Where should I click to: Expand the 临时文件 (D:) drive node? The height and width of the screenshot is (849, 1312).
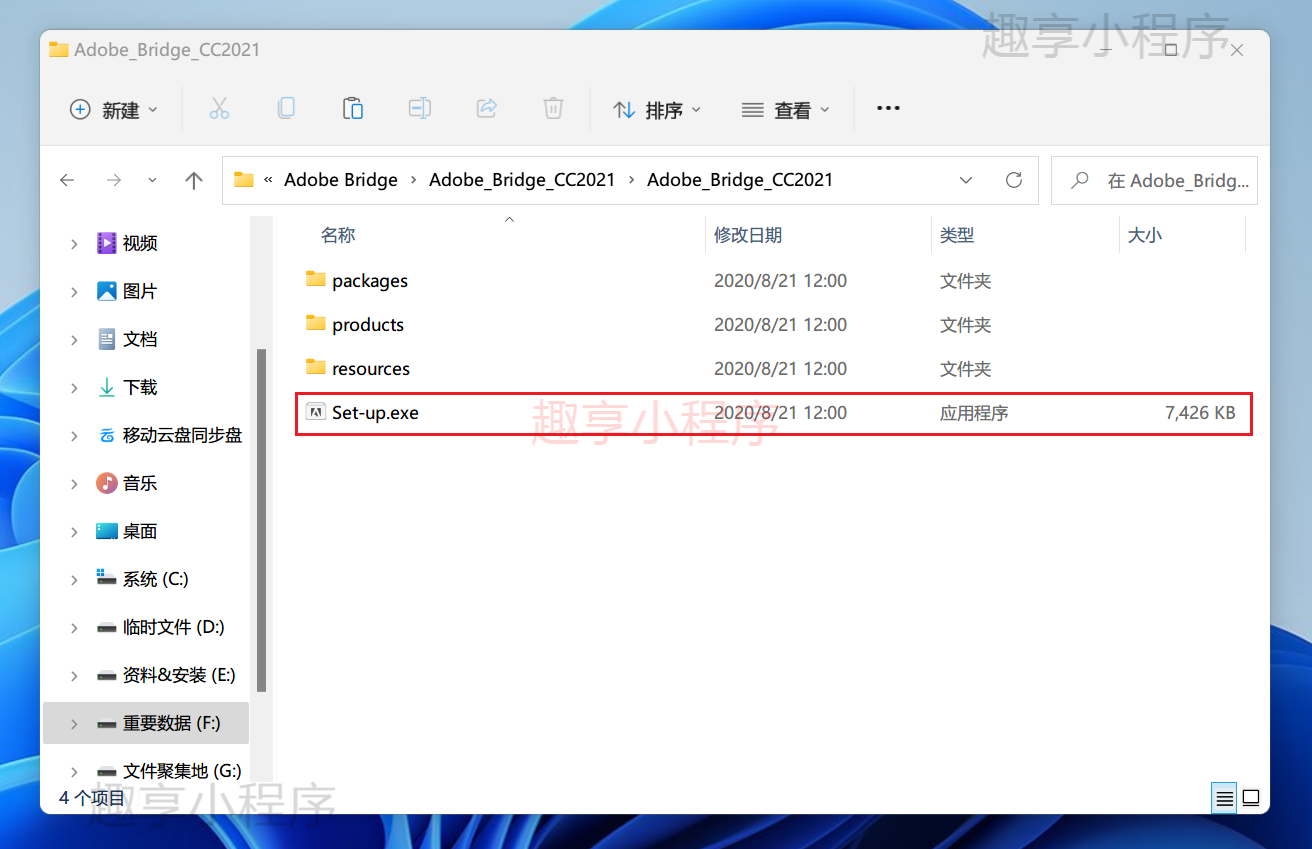[x=74, y=627]
